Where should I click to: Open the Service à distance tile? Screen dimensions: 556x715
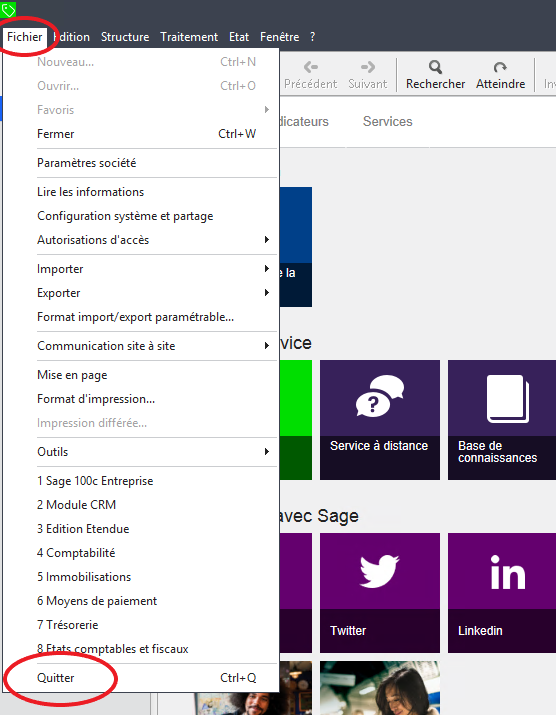tap(379, 420)
